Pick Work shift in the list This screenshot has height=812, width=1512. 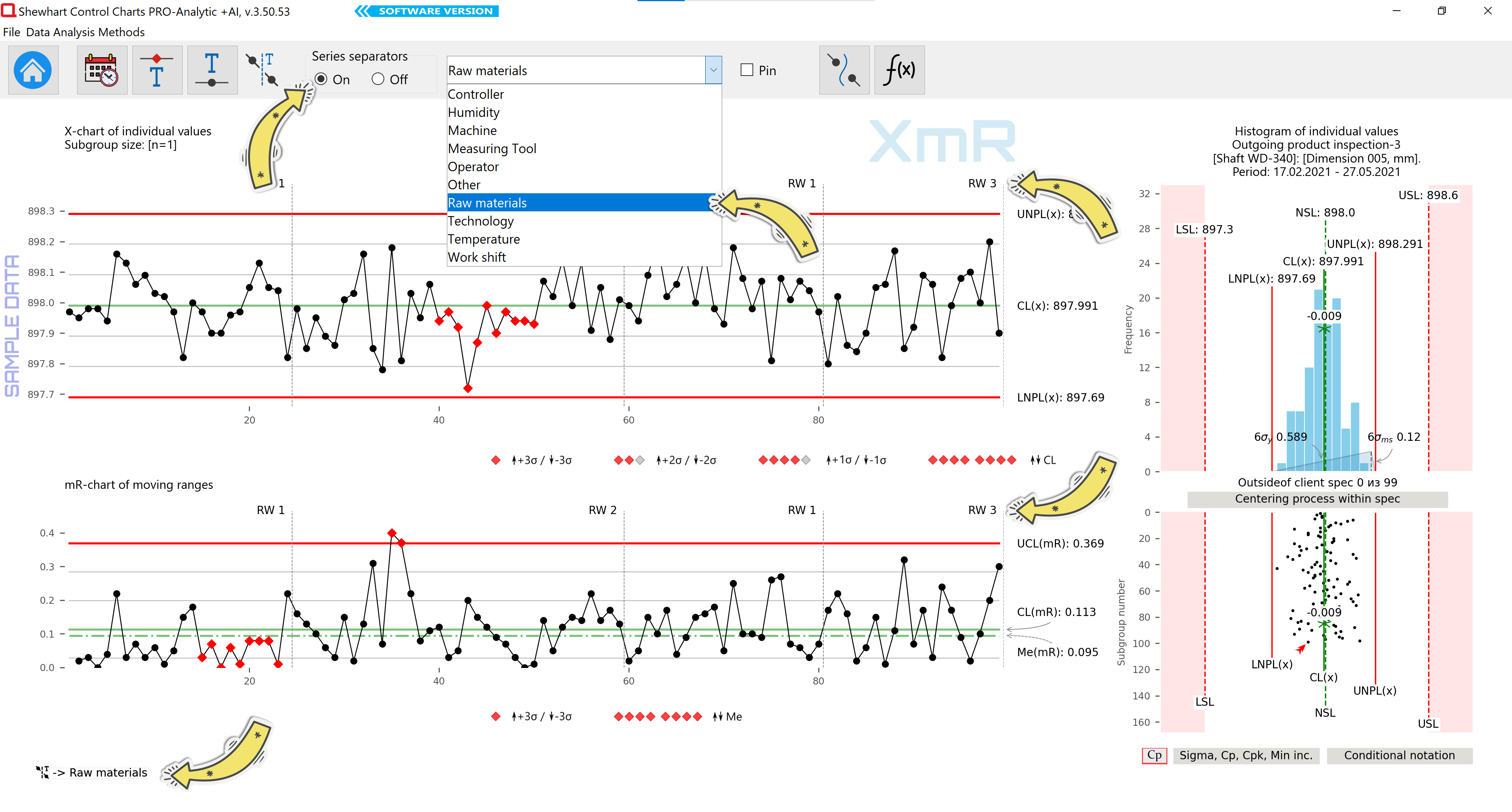[x=476, y=257]
